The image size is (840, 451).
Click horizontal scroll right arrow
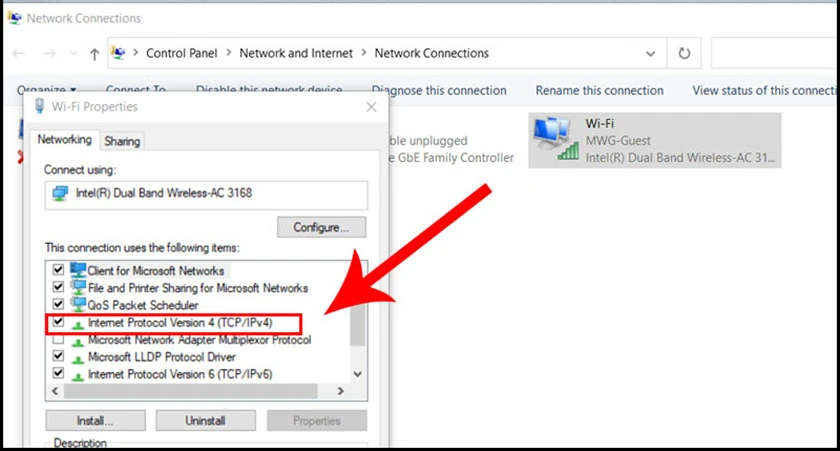(340, 391)
